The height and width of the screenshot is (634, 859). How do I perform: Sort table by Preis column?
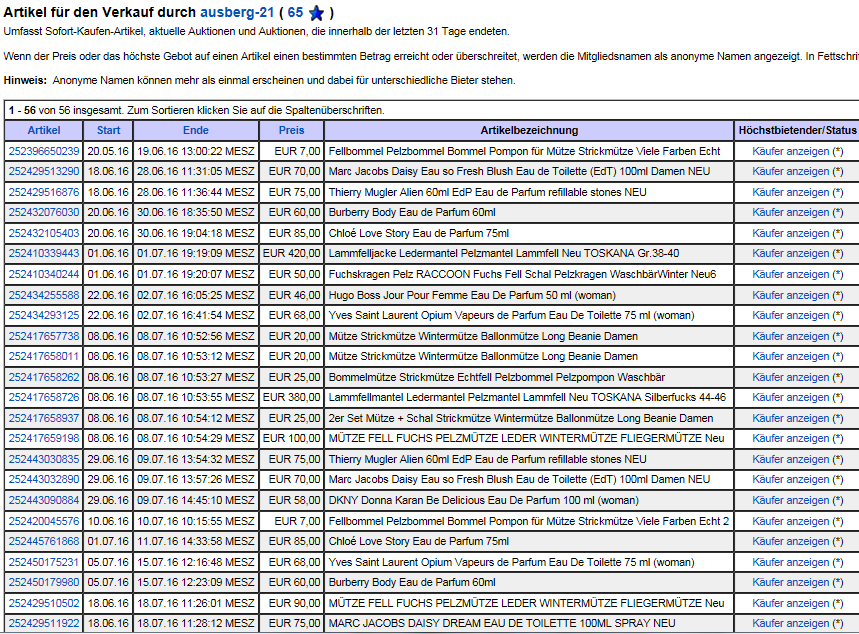coord(291,130)
